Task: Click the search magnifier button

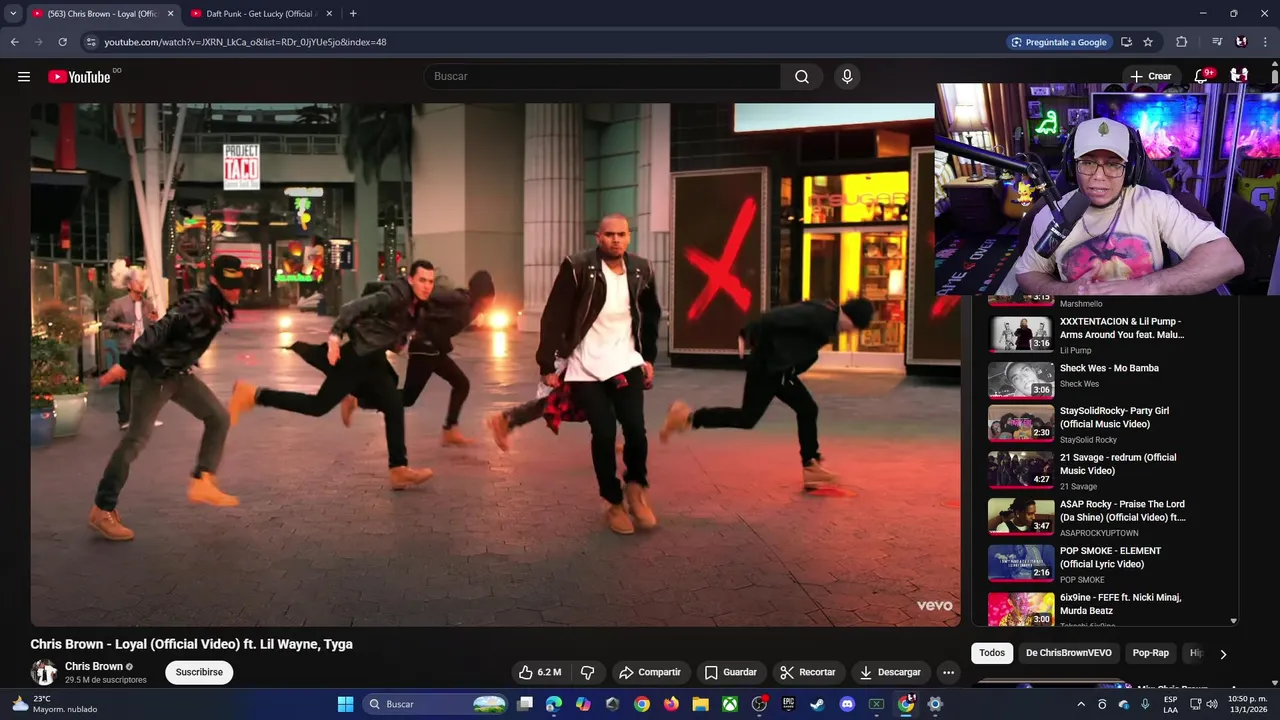Action: (802, 77)
